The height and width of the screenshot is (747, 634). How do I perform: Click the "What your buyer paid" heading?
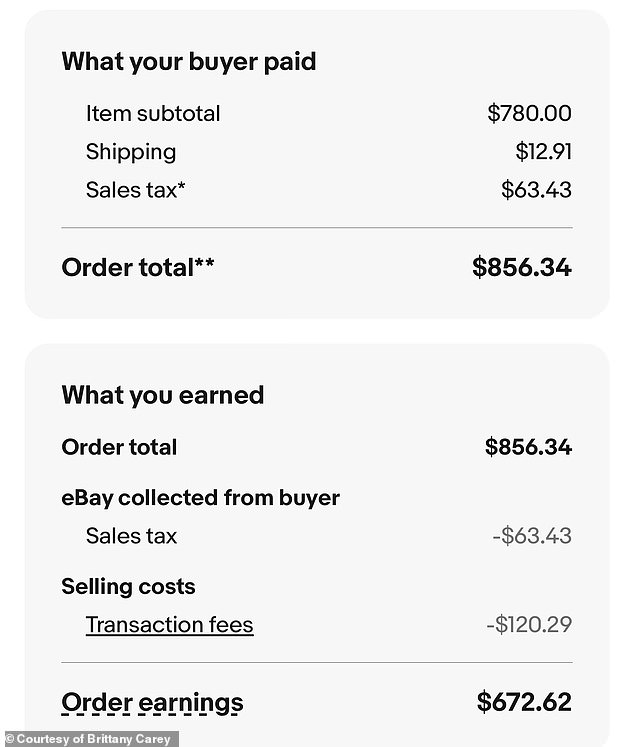click(188, 61)
